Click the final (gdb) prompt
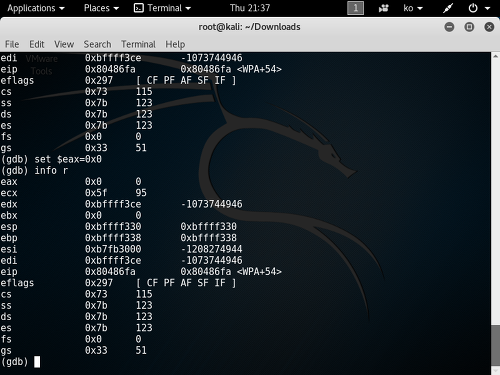Image resolution: width=500 pixels, height=375 pixels. 14,362
